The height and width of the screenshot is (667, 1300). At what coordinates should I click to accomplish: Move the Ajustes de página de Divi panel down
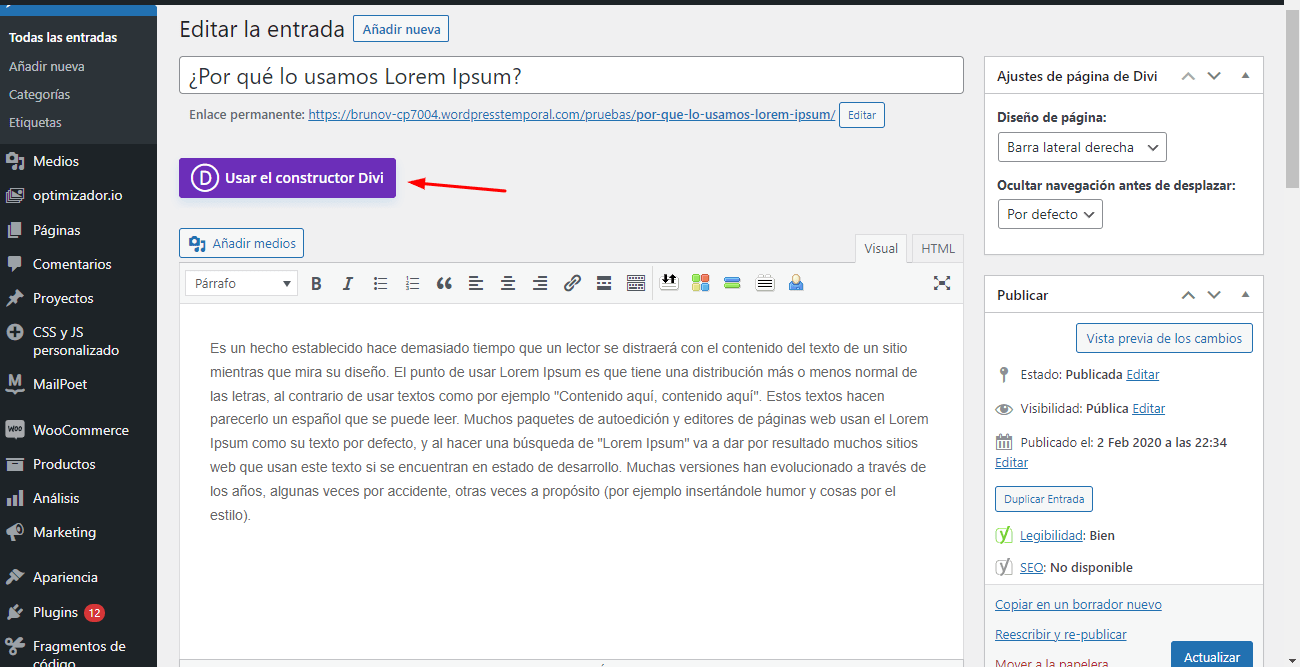1214,76
